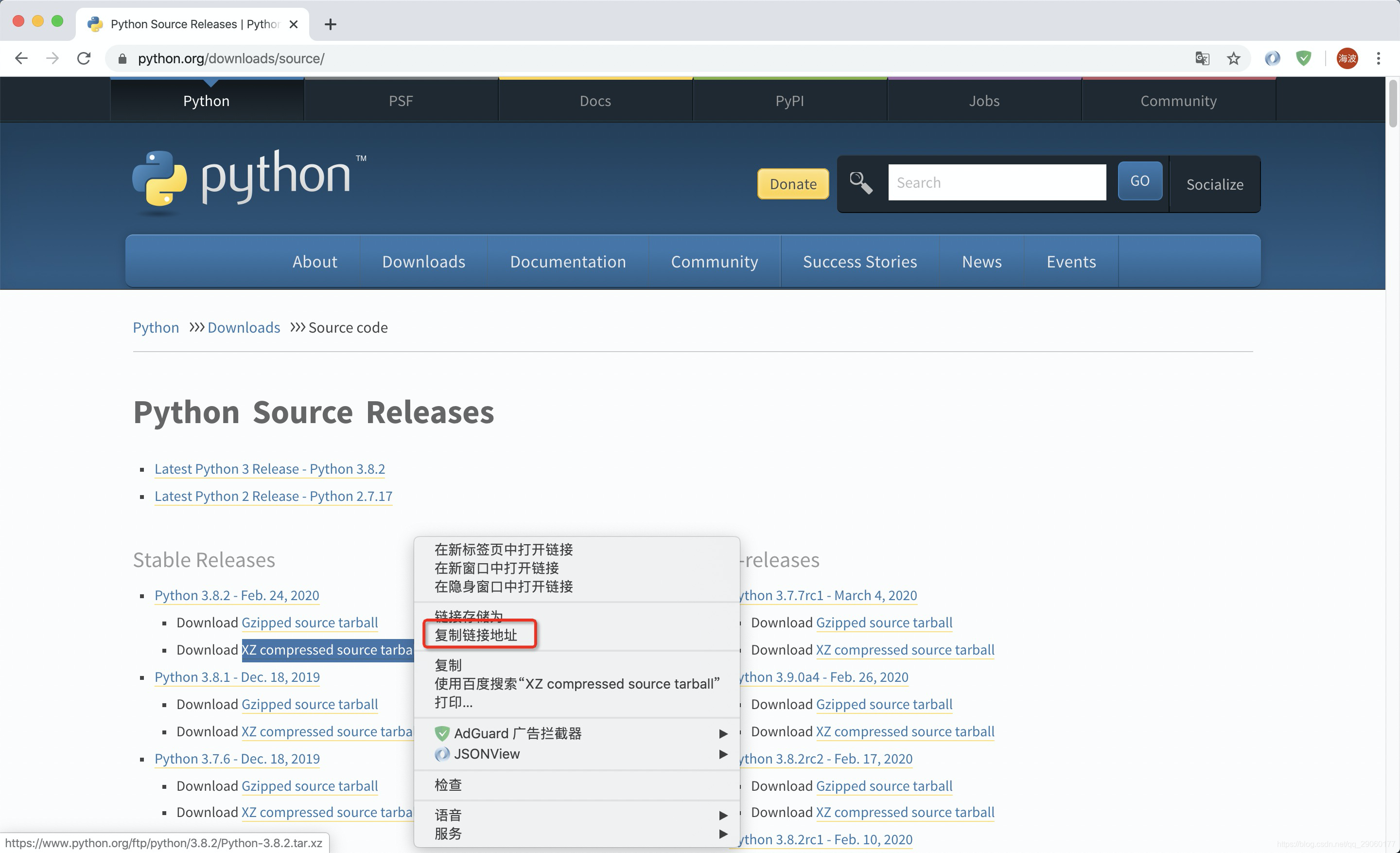This screenshot has height=853, width=1400.
Task: Close the Python Source Releases tab
Action: click(x=293, y=24)
